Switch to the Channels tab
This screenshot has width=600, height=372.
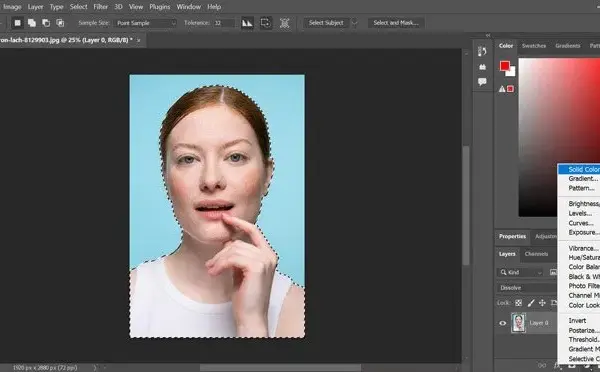[536, 254]
